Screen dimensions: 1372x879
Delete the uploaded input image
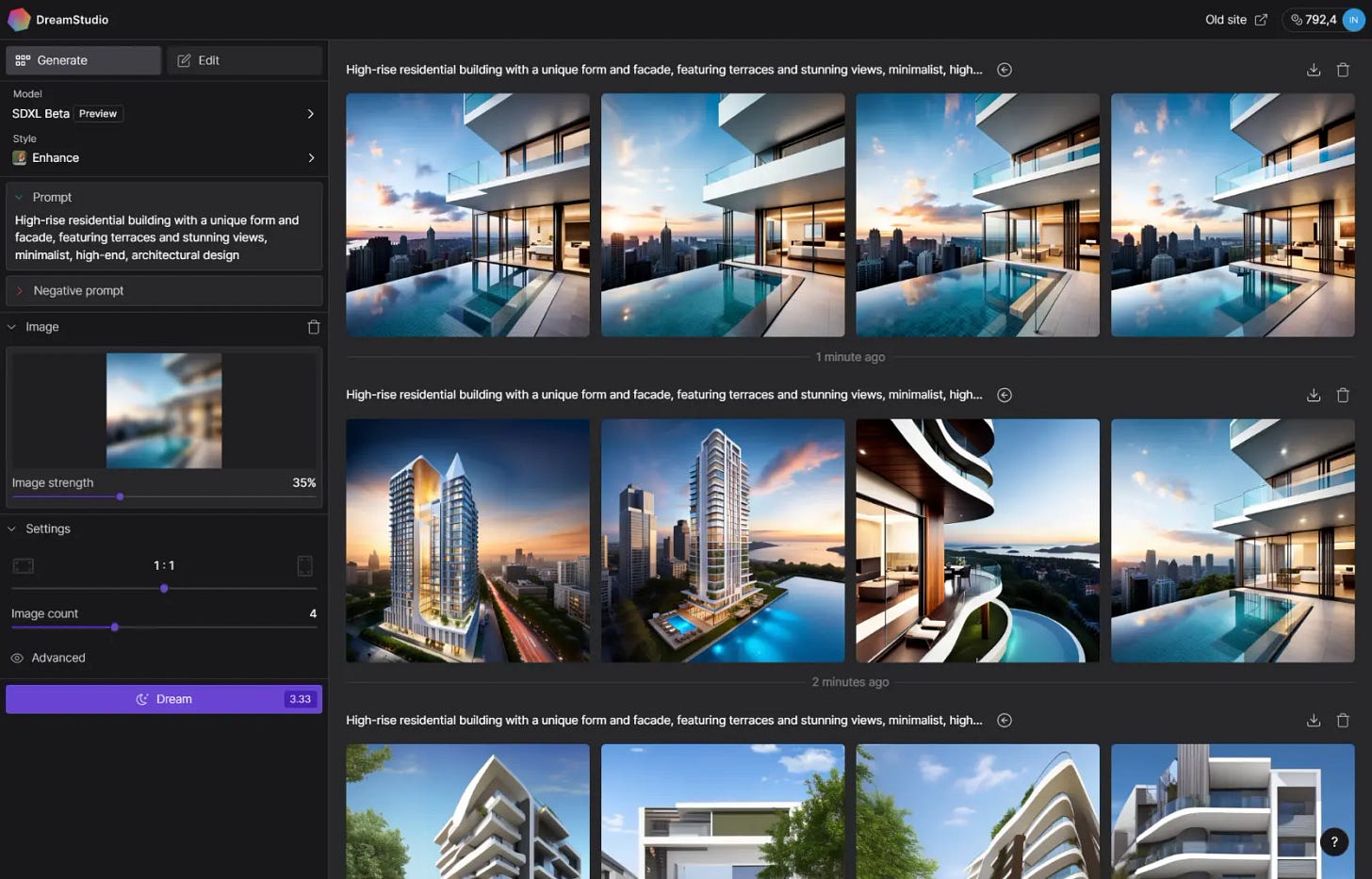click(314, 327)
